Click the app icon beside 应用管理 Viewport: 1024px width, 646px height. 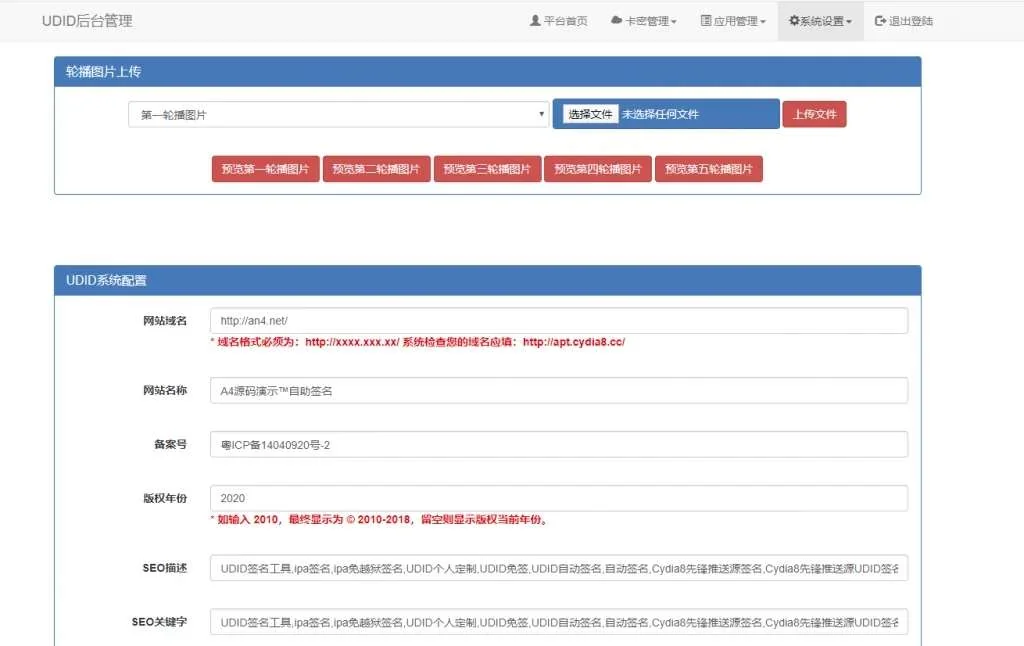[x=706, y=21]
